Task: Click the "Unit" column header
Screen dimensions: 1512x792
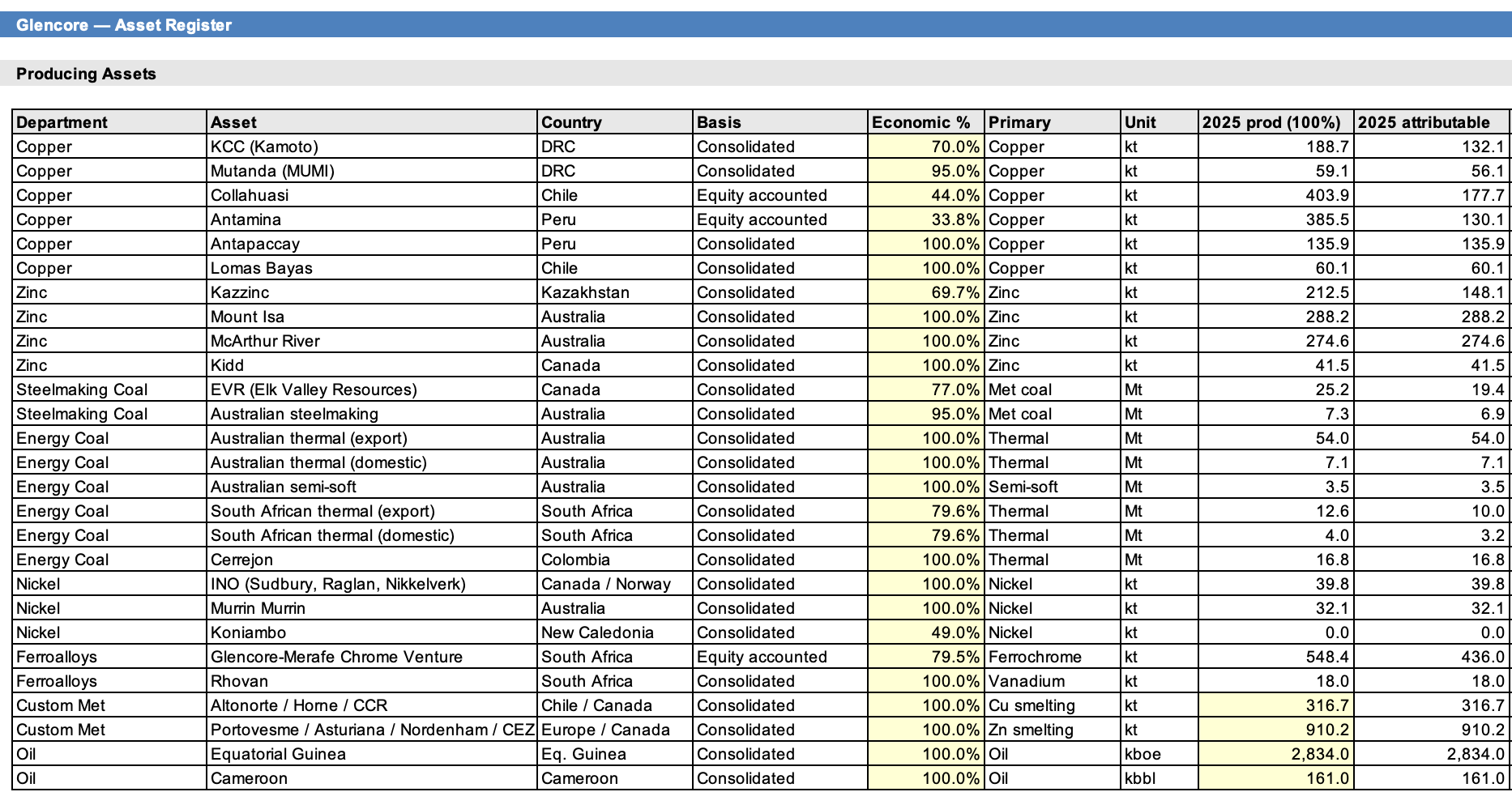Action: 1160,122
